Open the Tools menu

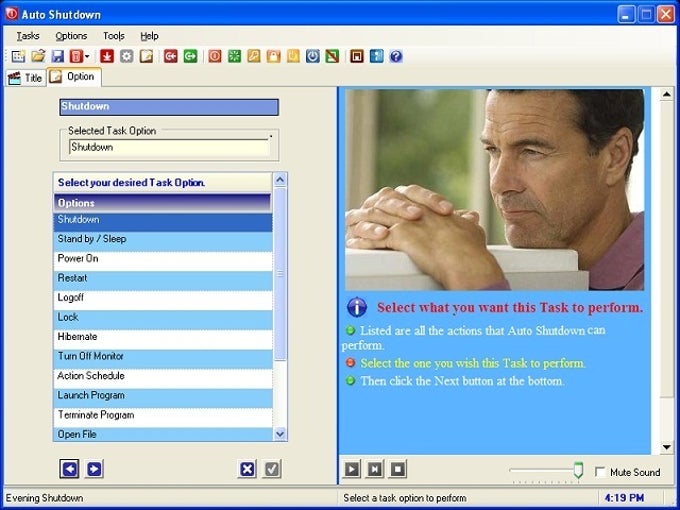114,36
